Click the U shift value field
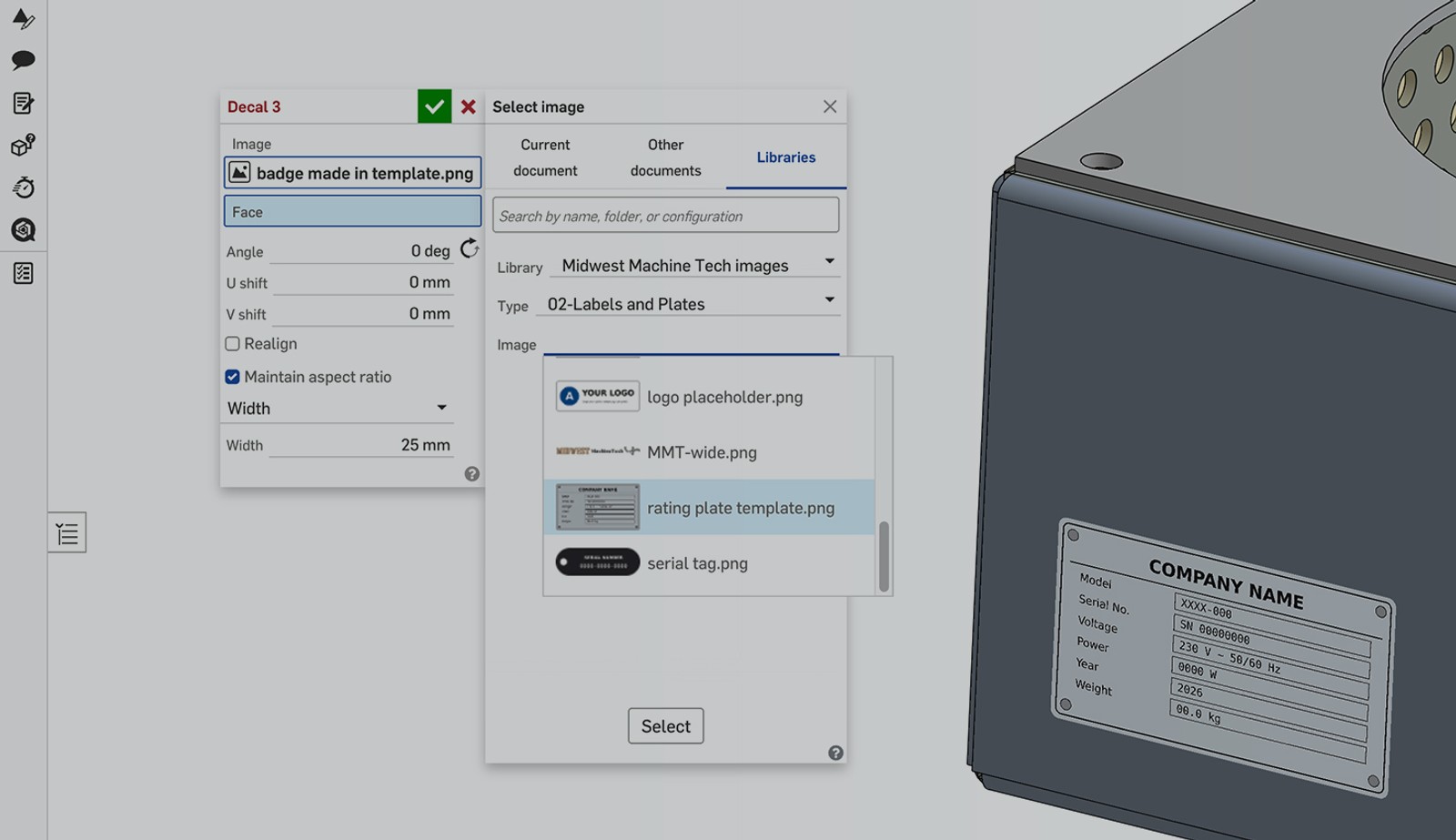1456x840 pixels. pos(363,283)
